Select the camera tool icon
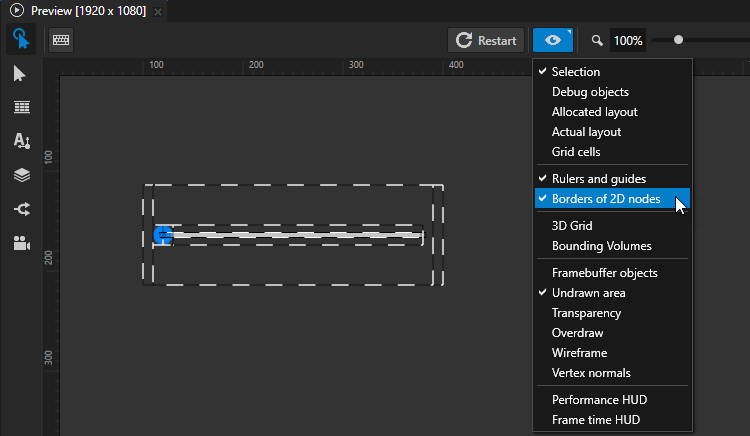The width and height of the screenshot is (750, 436). point(21,243)
